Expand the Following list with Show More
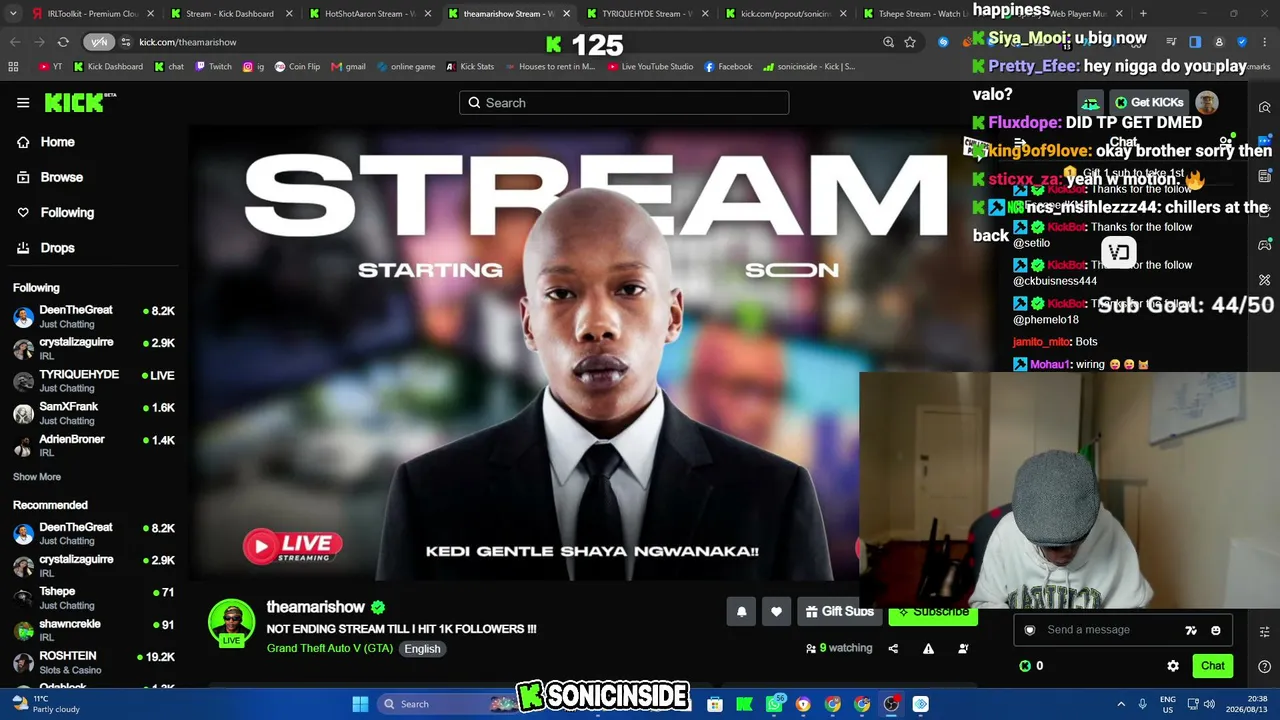The image size is (1280, 720). tap(37, 477)
